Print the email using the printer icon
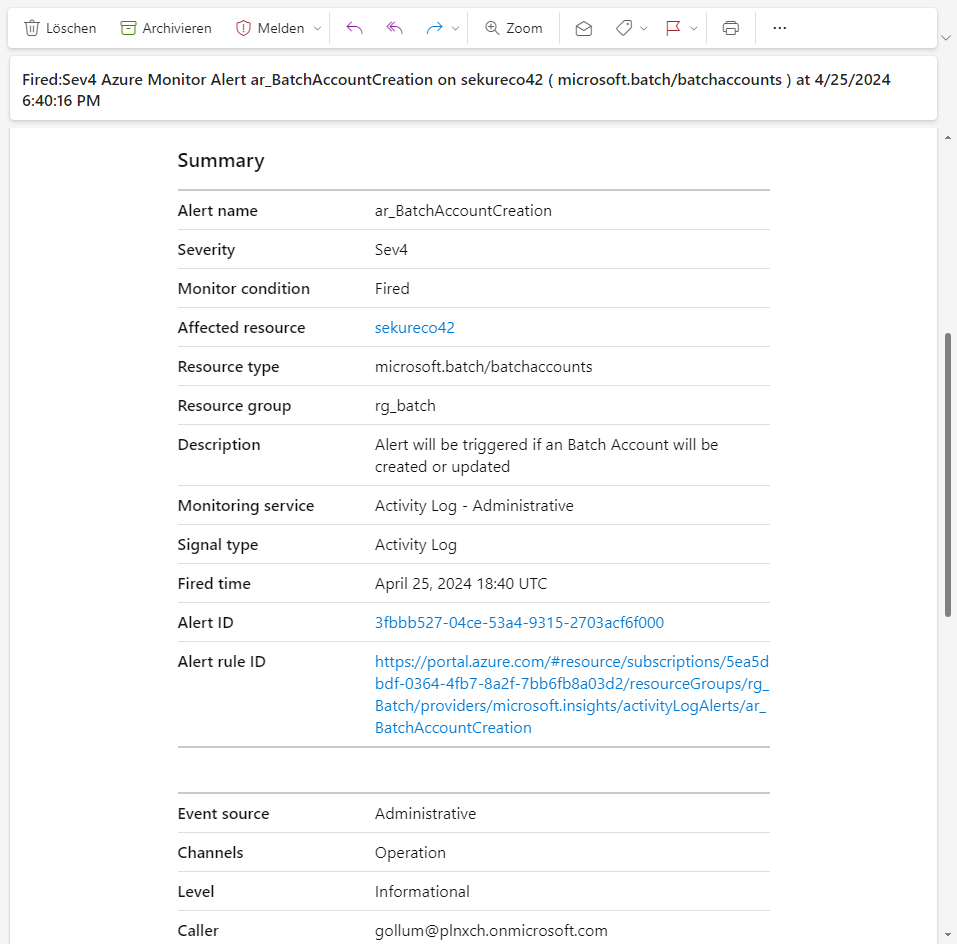Viewport: 957px width, 944px height. (x=731, y=28)
